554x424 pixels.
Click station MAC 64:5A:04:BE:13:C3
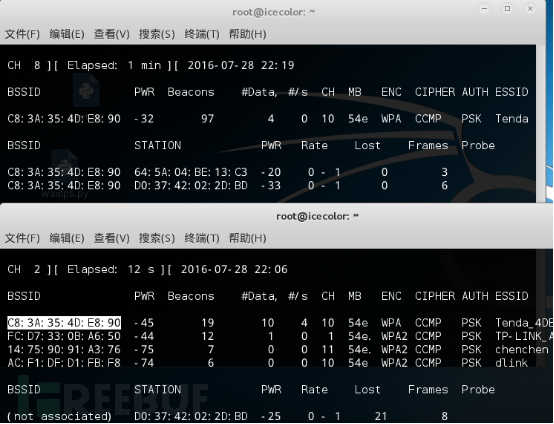click(191, 172)
